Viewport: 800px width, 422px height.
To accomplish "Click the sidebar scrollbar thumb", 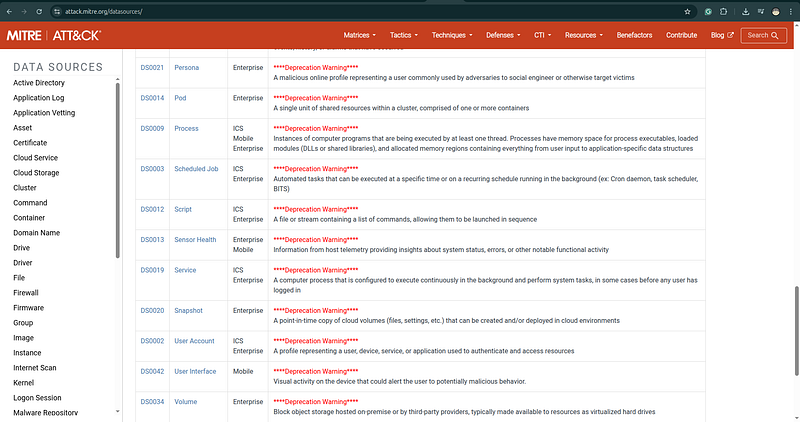I will pos(118,170).
